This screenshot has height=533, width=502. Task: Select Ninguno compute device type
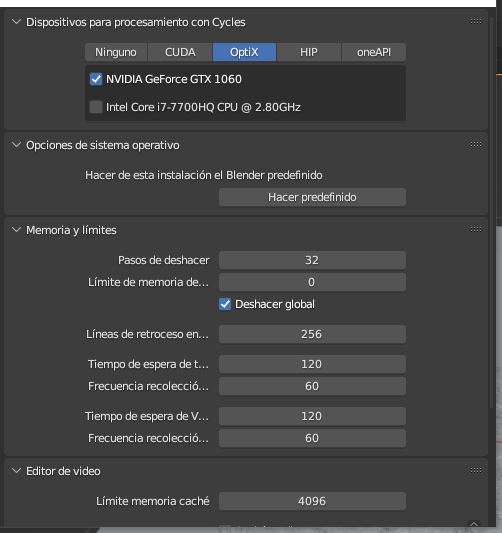[116, 52]
